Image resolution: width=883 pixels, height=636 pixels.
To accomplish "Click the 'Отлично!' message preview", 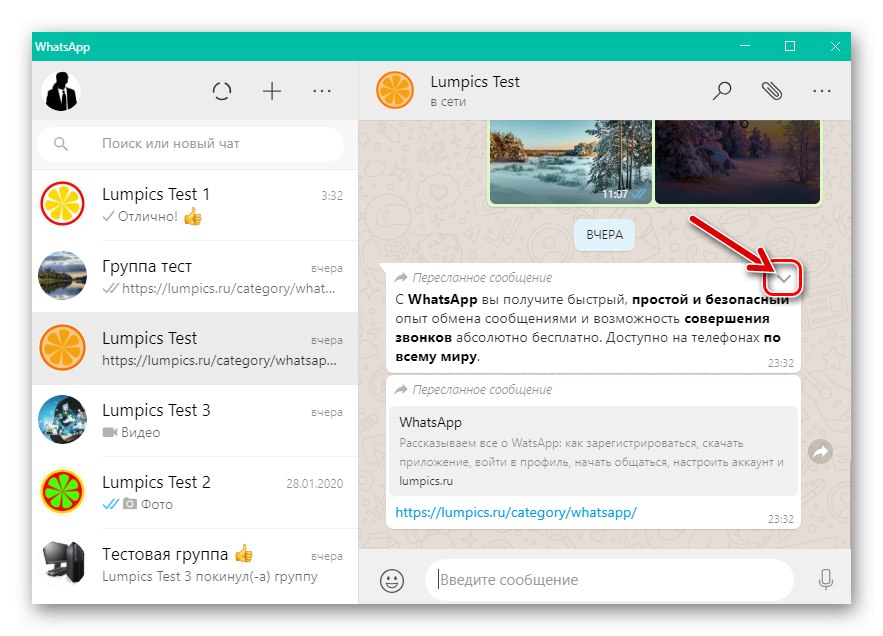I will point(148,217).
